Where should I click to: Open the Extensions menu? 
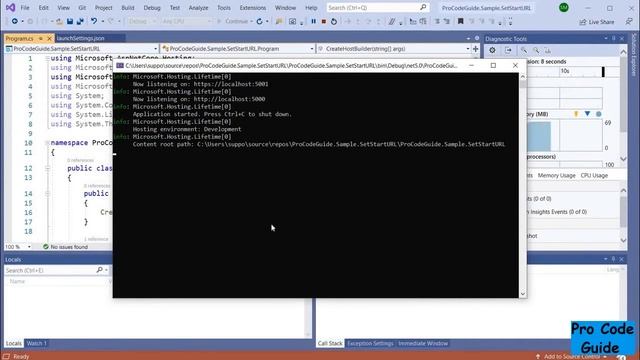(x=253, y=8)
